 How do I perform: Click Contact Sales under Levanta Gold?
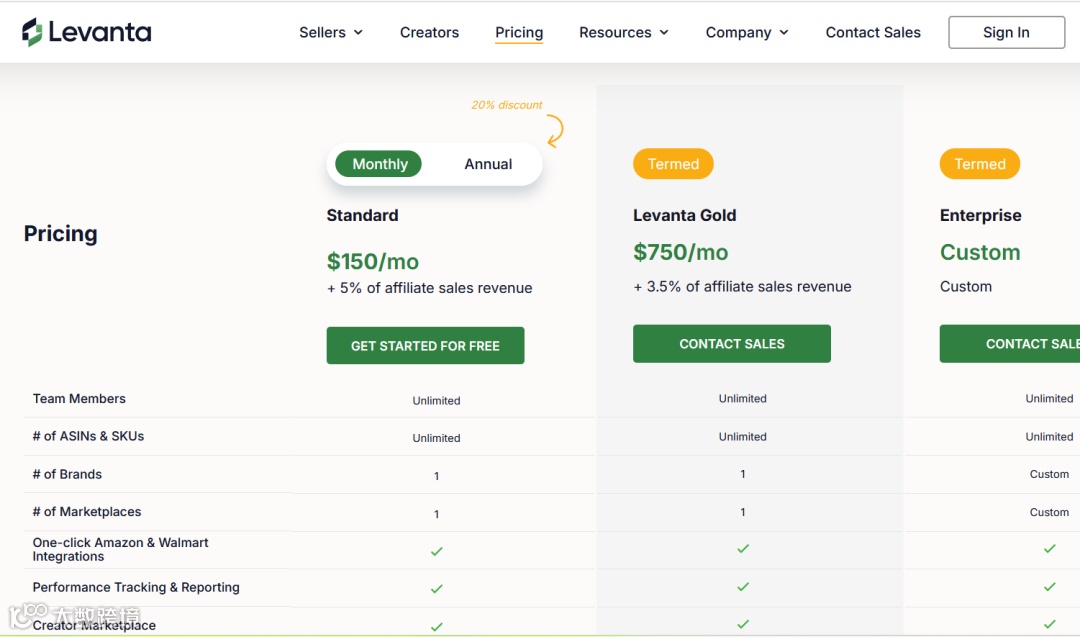(732, 344)
